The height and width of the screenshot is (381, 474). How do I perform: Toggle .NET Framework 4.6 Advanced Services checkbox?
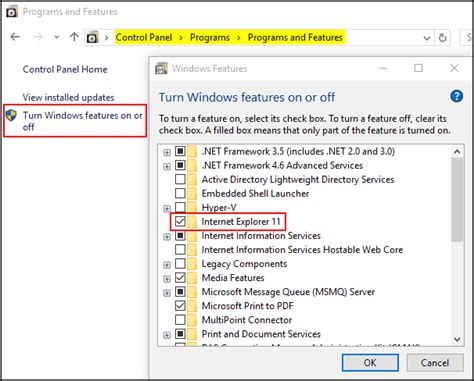(x=180, y=165)
